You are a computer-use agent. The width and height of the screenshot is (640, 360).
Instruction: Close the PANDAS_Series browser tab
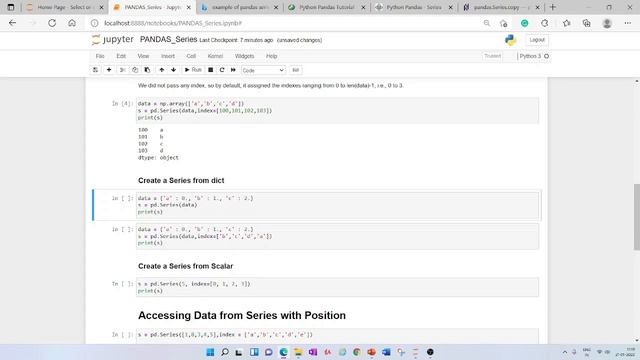[x=188, y=7]
